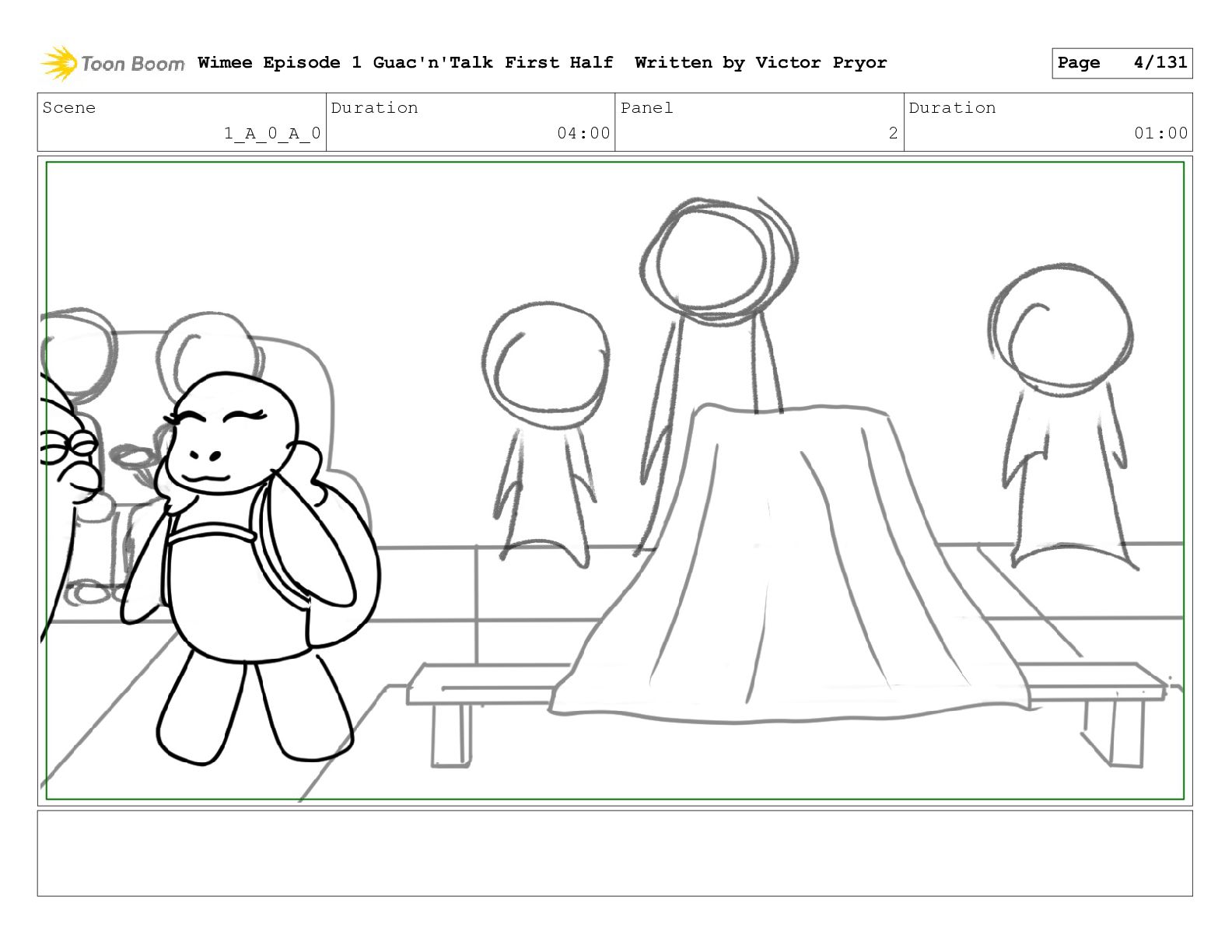Click the 'Panel' header label
Viewport: 1232px width, 952px height.
click(646, 107)
